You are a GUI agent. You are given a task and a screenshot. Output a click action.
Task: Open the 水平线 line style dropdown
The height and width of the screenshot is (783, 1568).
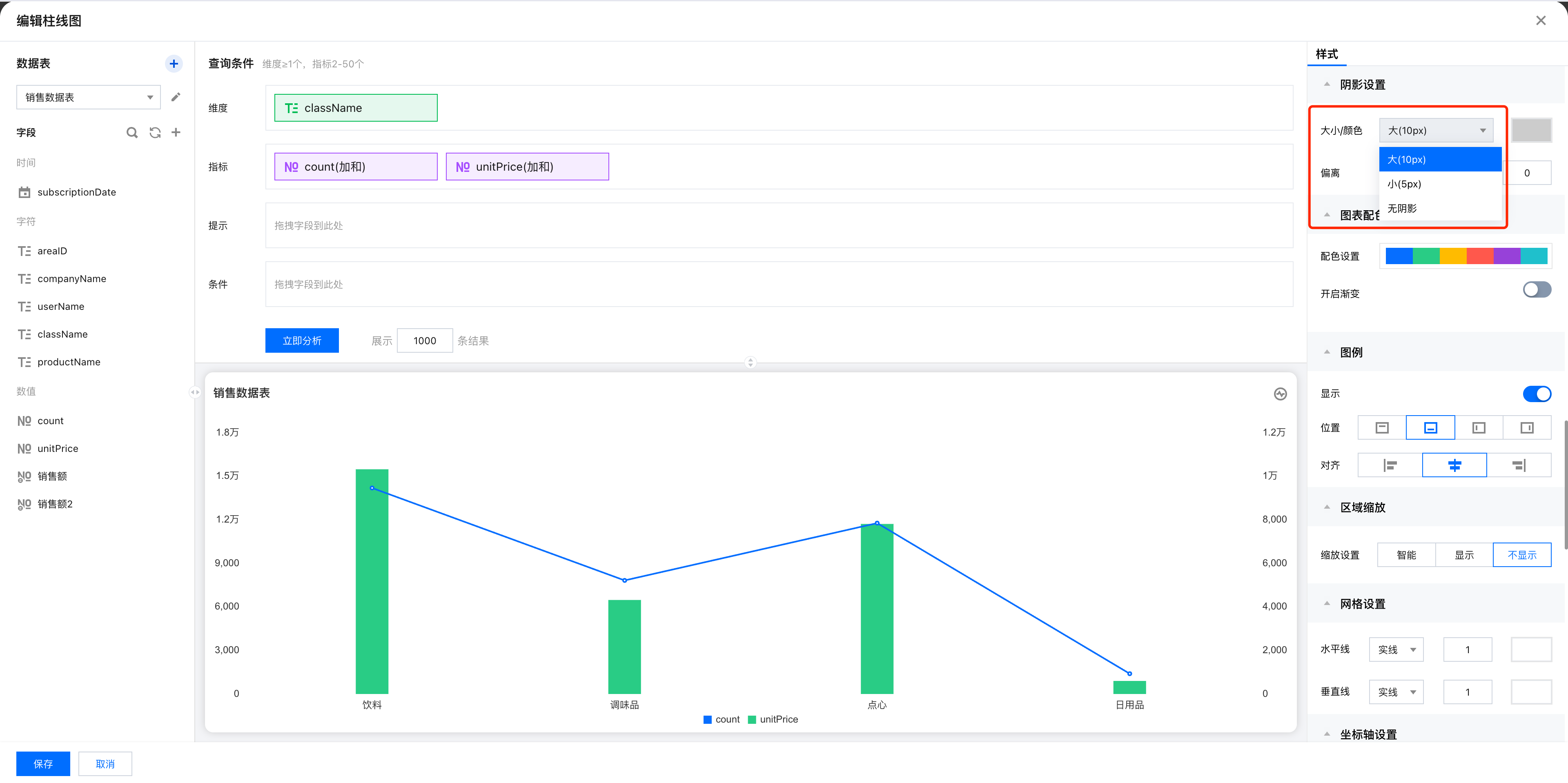(1396, 650)
